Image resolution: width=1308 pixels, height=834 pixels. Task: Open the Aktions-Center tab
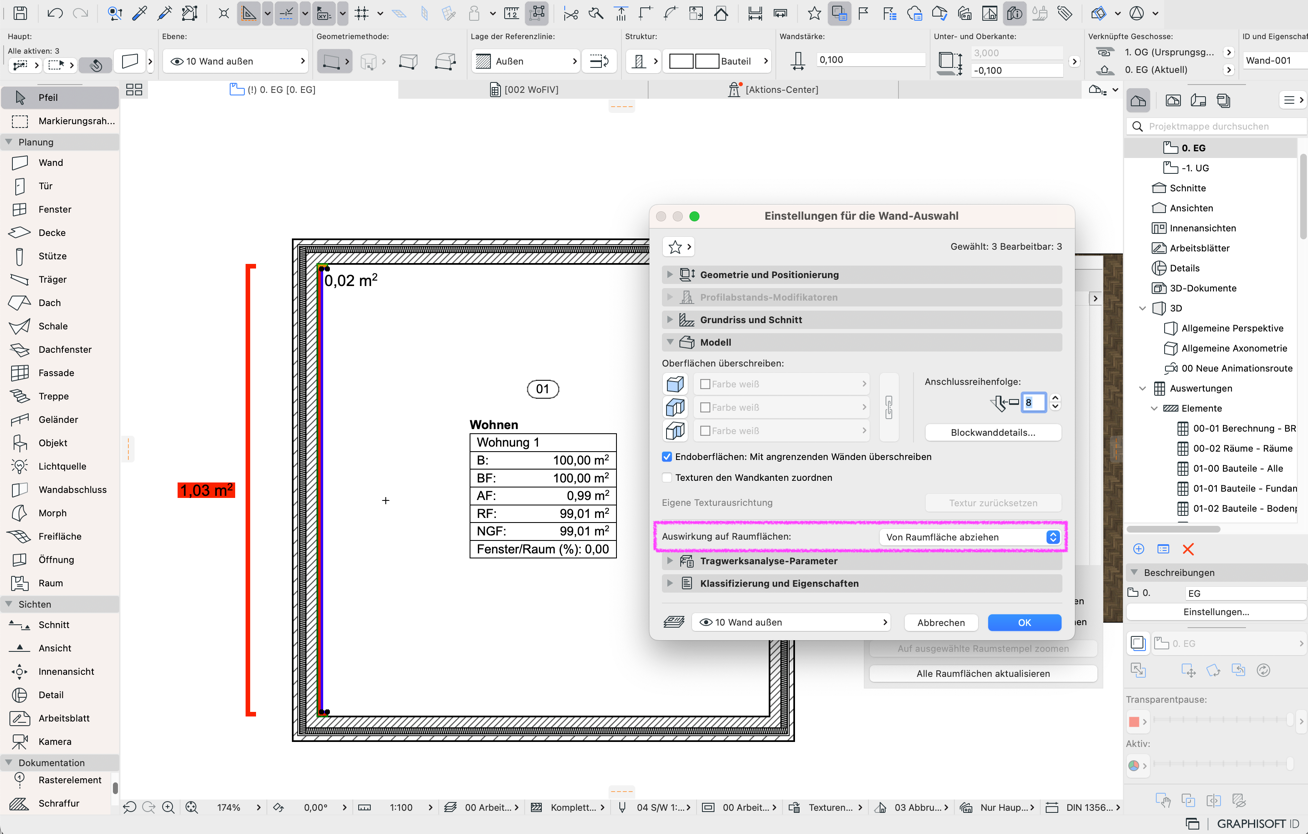774,90
